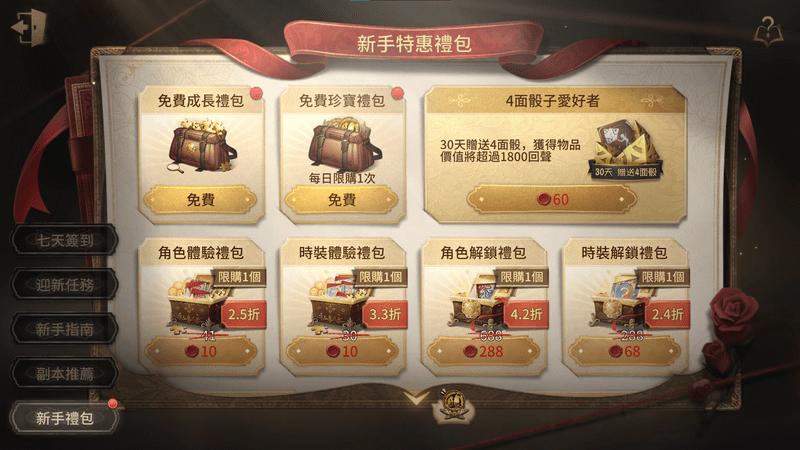Click the gold emblem badge at bottom
Image resolution: width=800 pixels, height=450 pixels.
pos(453,406)
